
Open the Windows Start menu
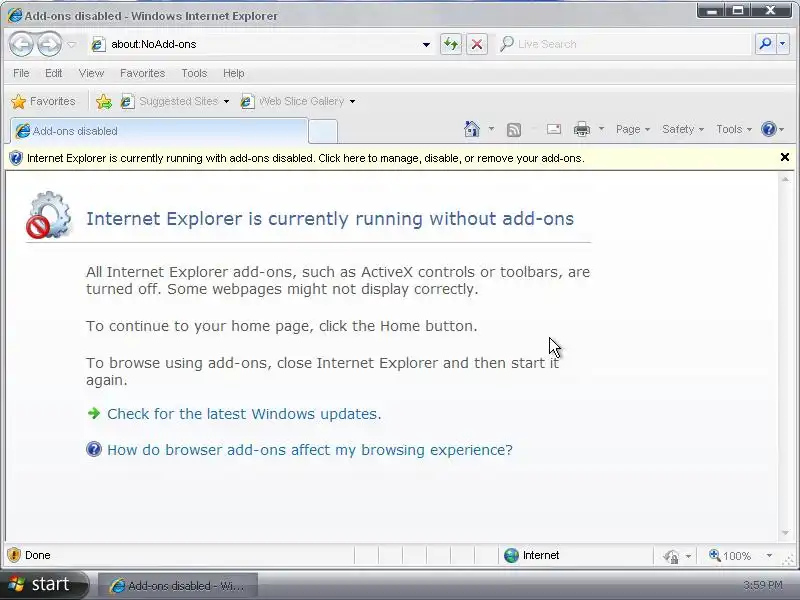(x=44, y=585)
